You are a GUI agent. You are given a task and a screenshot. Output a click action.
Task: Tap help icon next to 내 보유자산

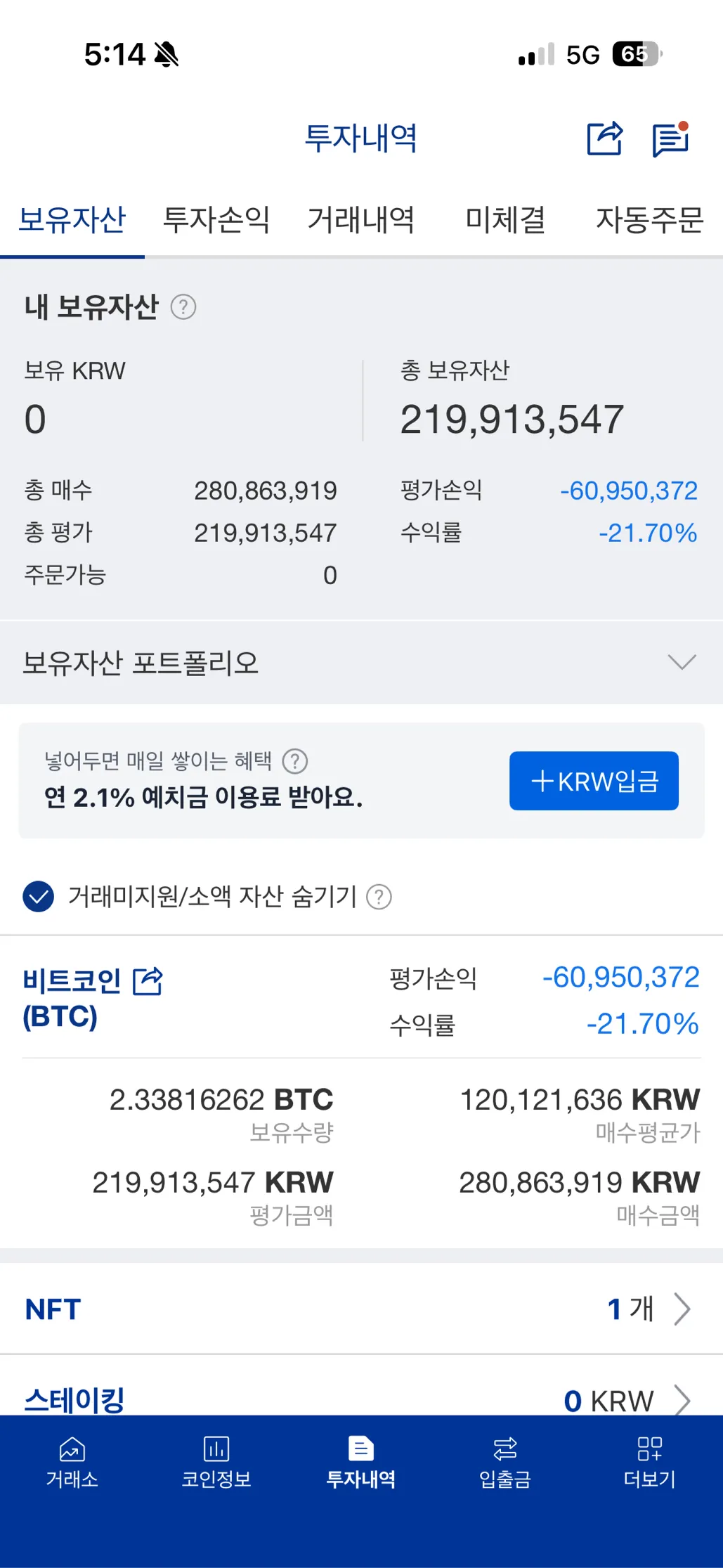[x=183, y=307]
